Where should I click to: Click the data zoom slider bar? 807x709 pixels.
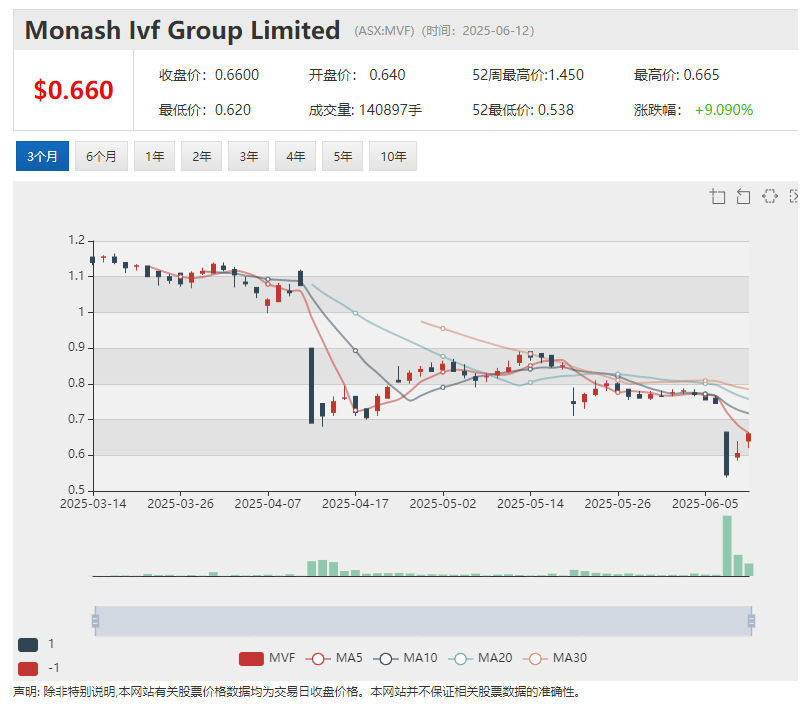pyautogui.click(x=423, y=621)
